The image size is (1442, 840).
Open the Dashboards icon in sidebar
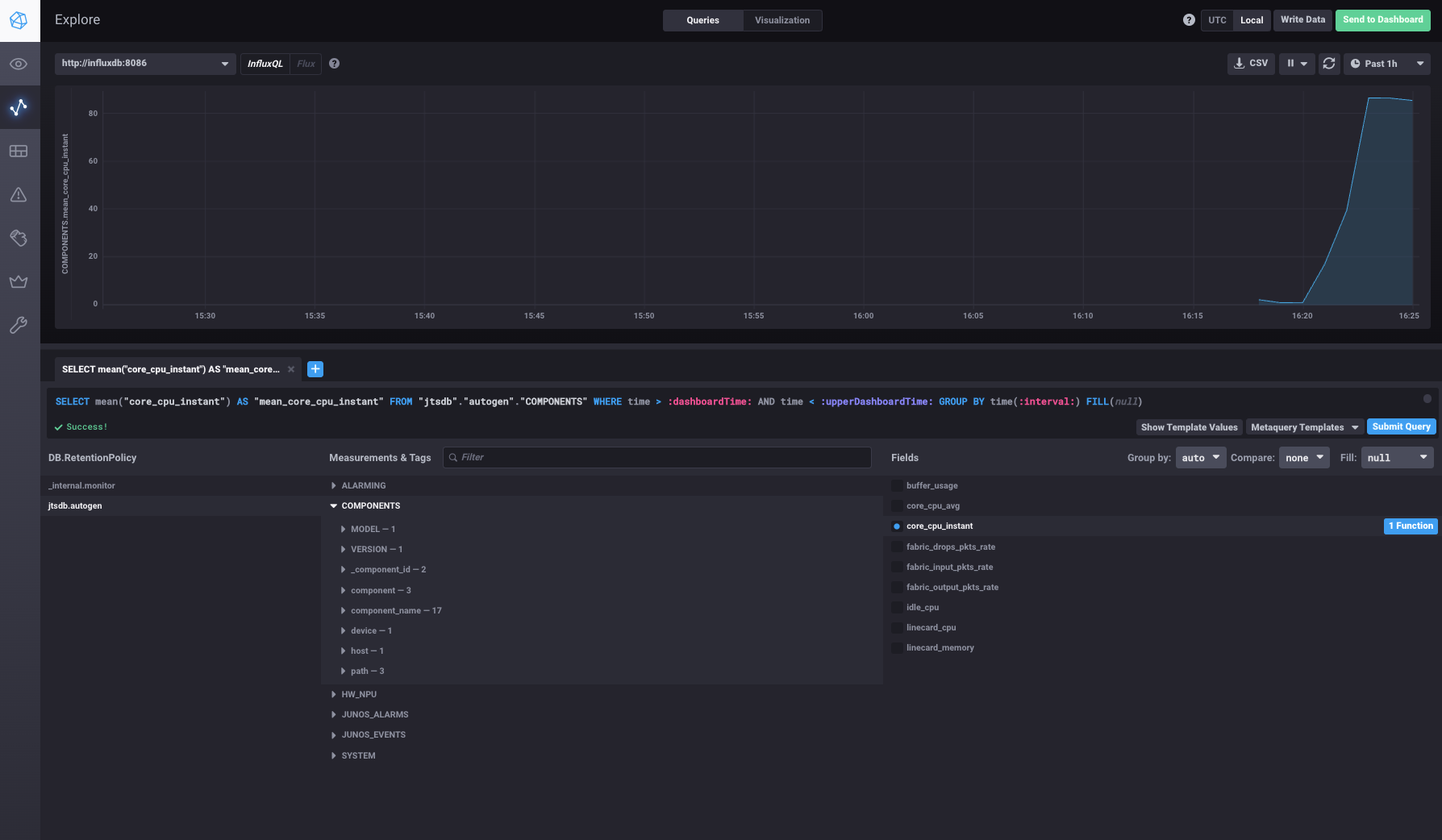(19, 151)
